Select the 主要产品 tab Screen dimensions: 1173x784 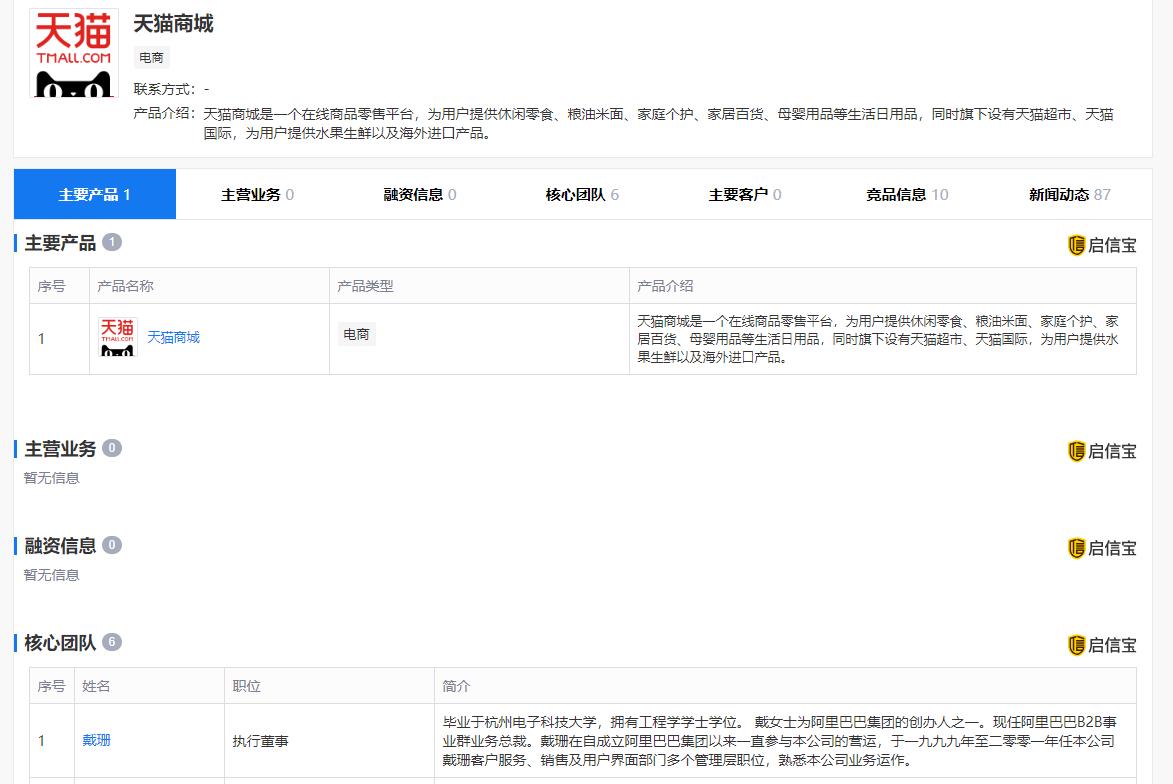[x=95, y=195]
